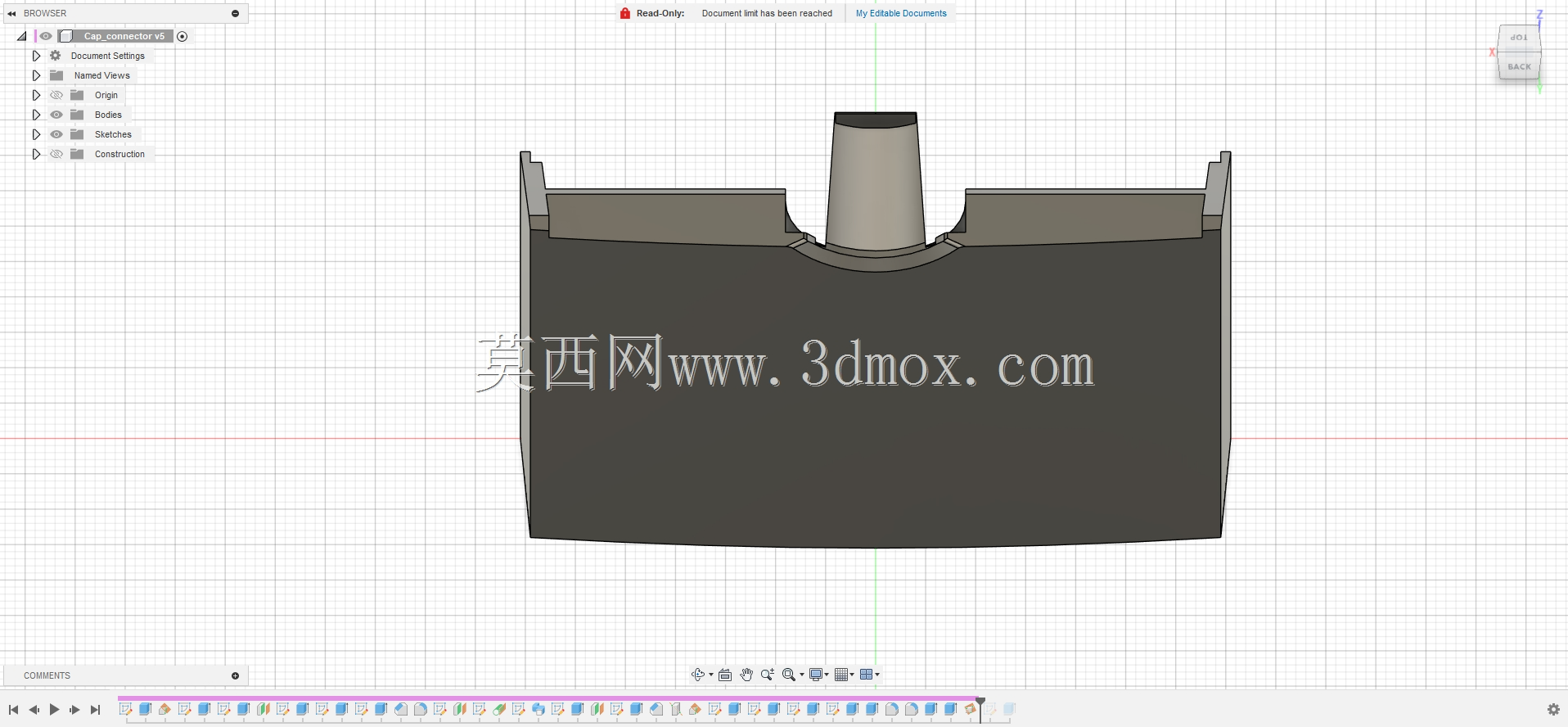Open the Display Settings monitor icon
The width and height of the screenshot is (1568, 727).
click(816, 675)
